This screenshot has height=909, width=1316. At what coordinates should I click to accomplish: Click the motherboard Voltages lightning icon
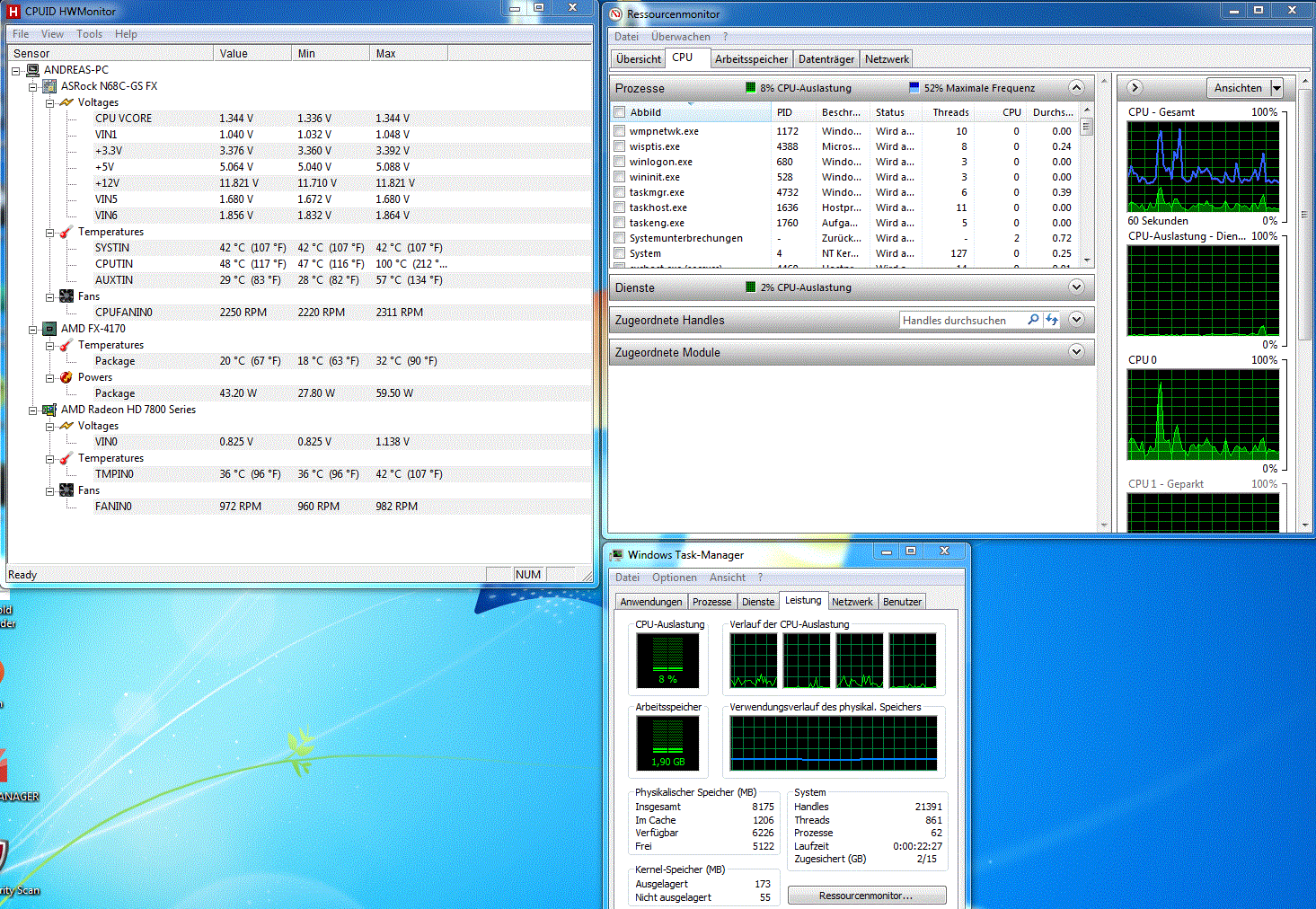[66, 102]
